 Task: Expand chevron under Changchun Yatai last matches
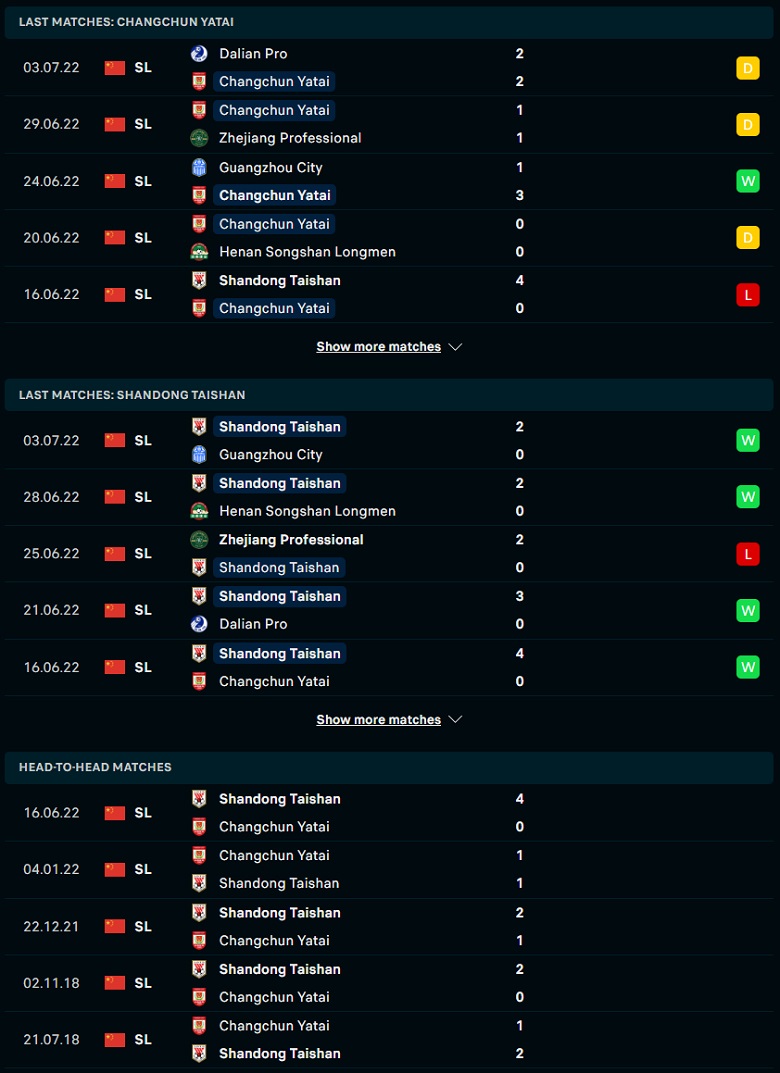click(455, 347)
